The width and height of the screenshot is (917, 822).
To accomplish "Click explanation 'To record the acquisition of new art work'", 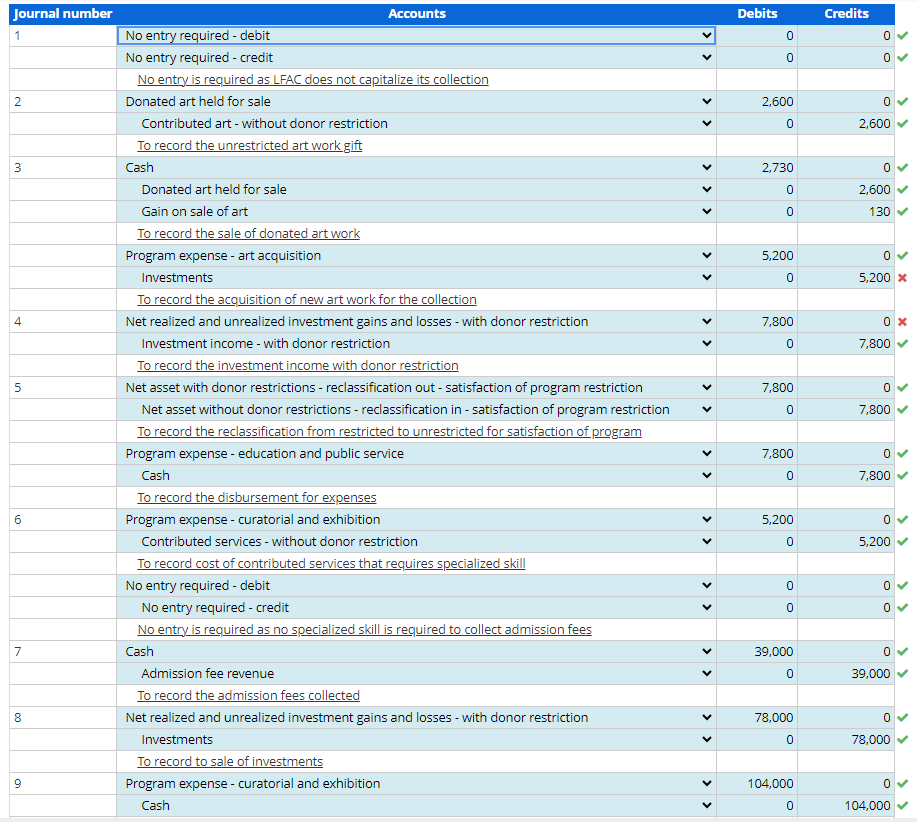I will [x=307, y=300].
